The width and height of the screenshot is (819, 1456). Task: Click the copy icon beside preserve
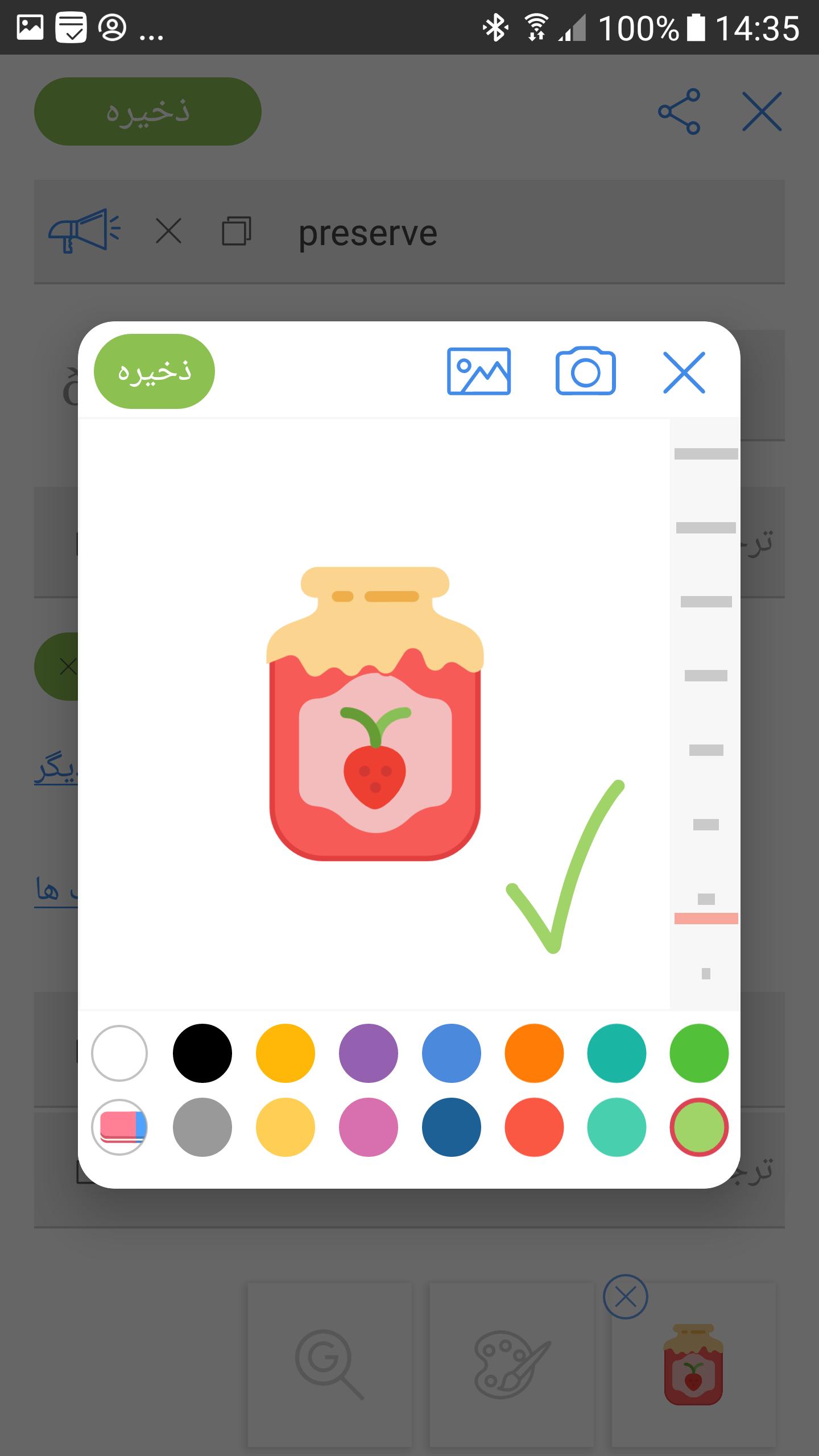coord(236,231)
